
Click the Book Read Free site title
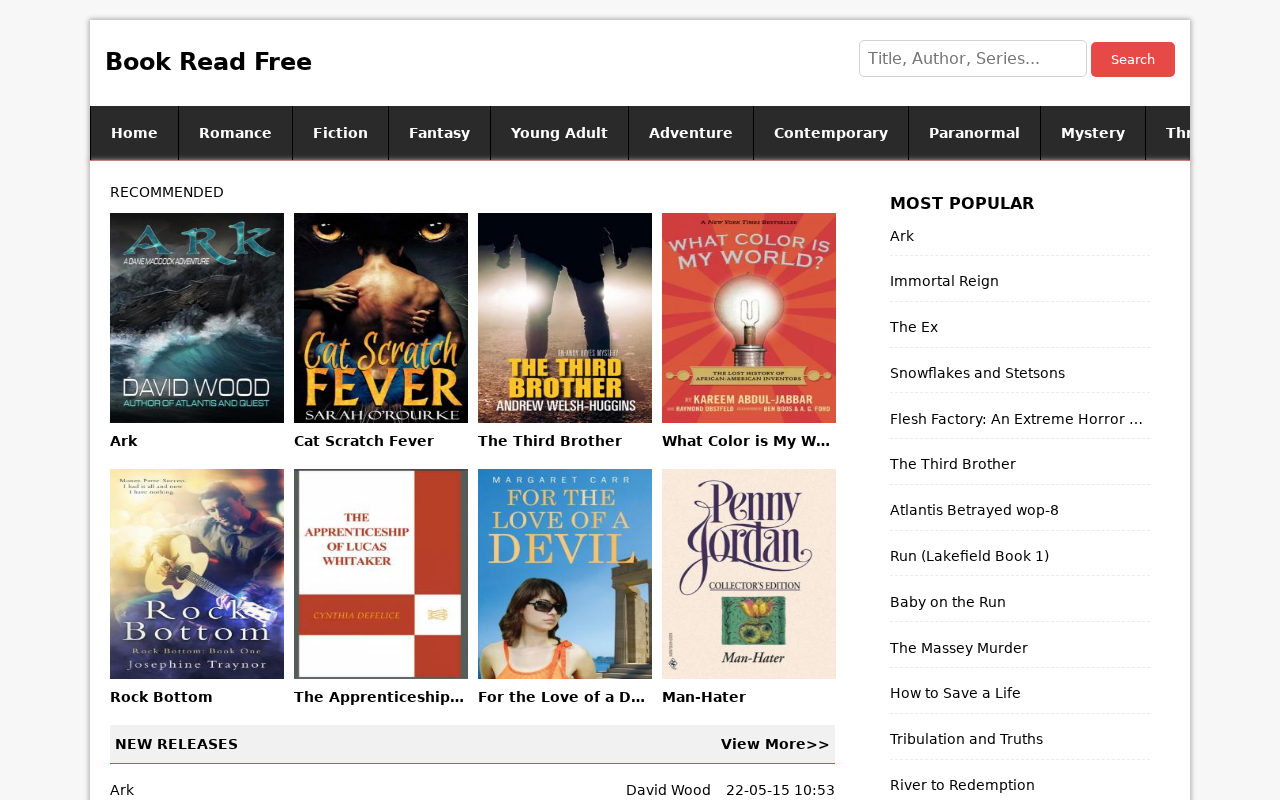coord(208,62)
